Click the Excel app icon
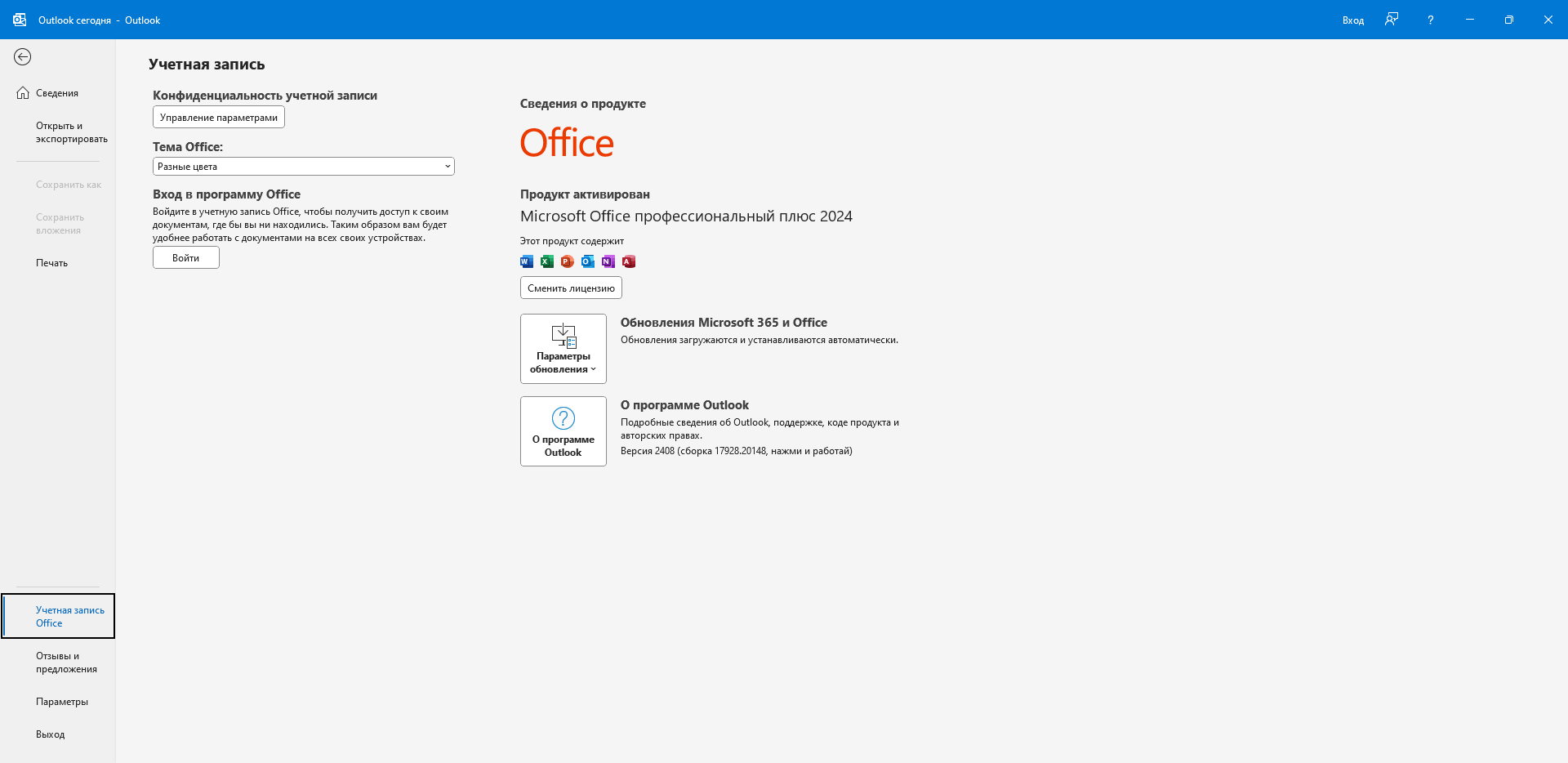1568x763 pixels. pos(547,261)
